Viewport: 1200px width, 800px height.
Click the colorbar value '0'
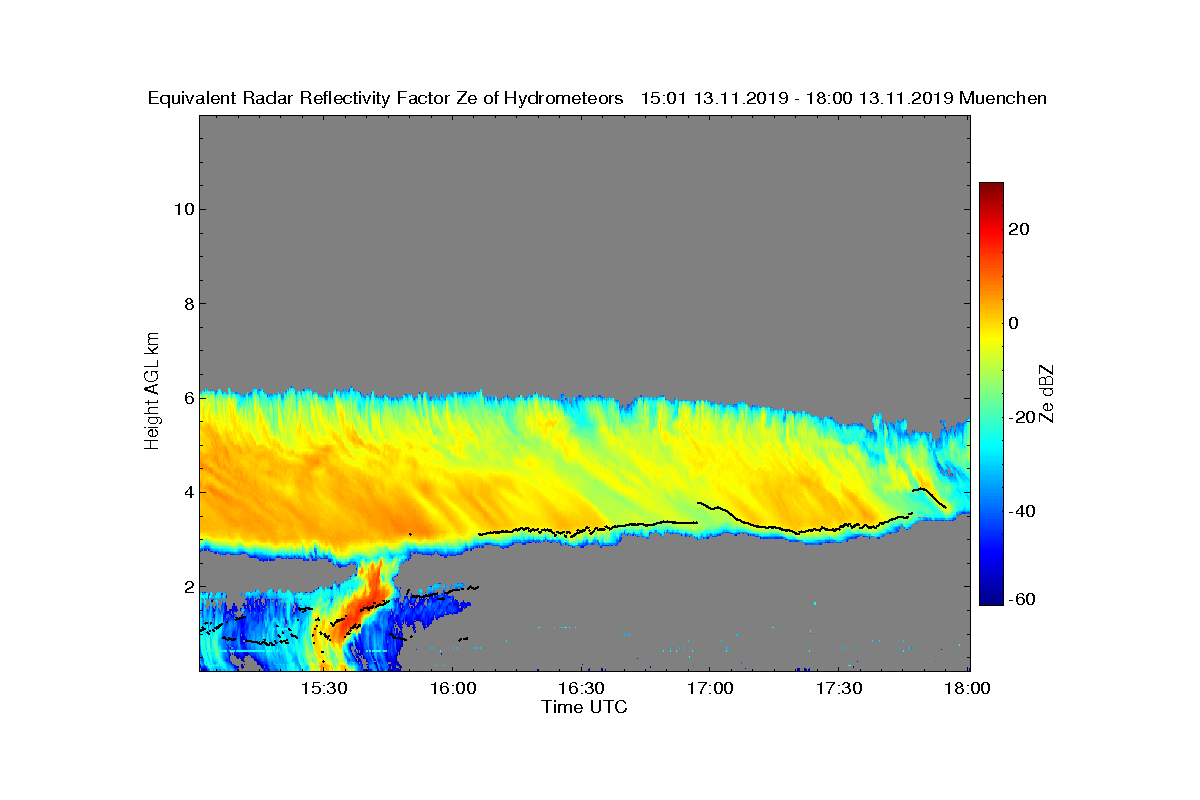click(x=1015, y=323)
